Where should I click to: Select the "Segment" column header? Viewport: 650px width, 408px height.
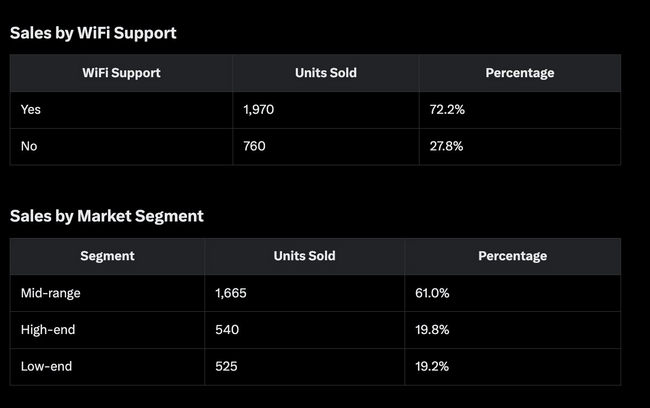point(107,256)
